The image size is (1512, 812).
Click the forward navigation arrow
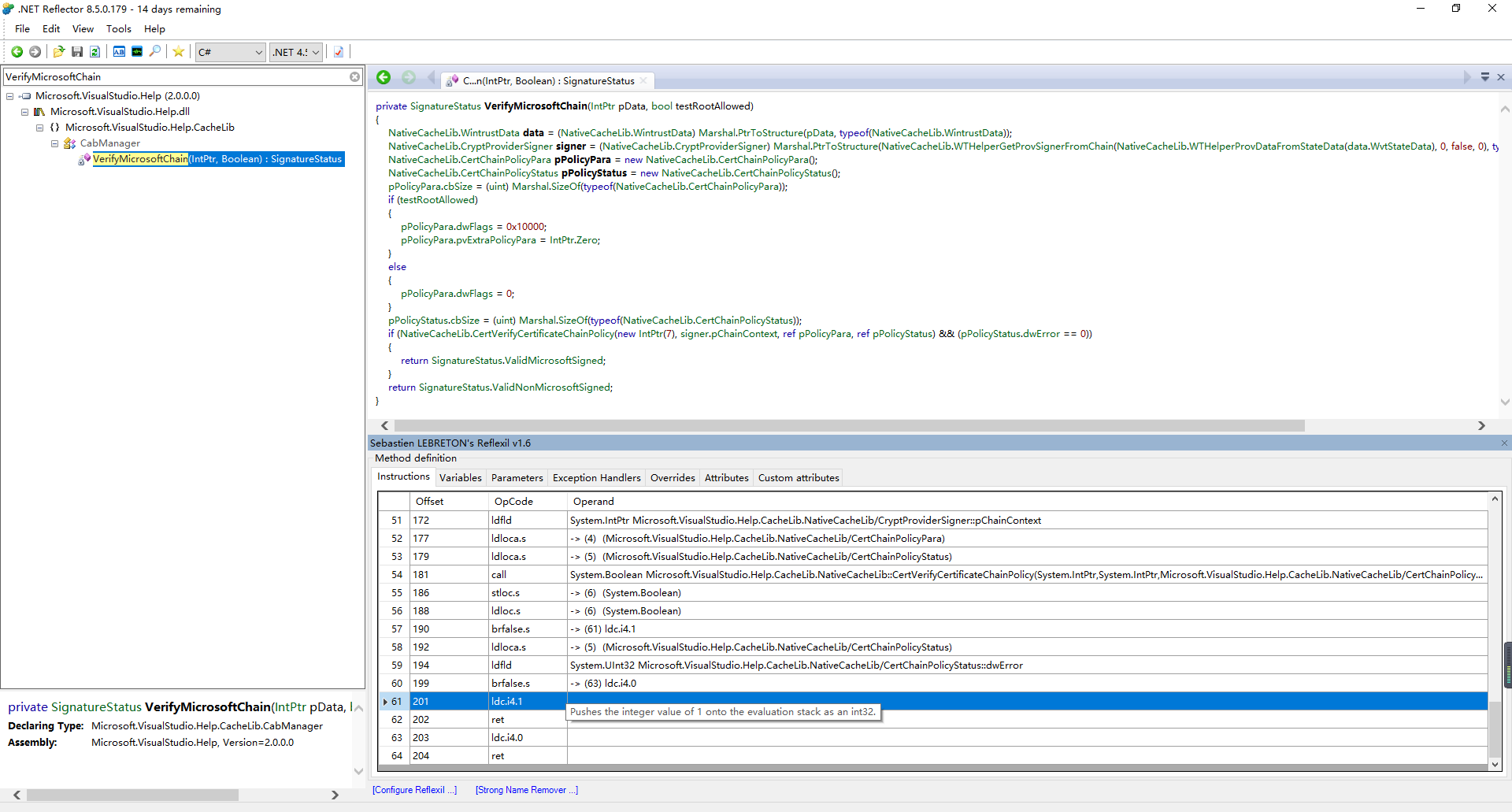pos(35,52)
